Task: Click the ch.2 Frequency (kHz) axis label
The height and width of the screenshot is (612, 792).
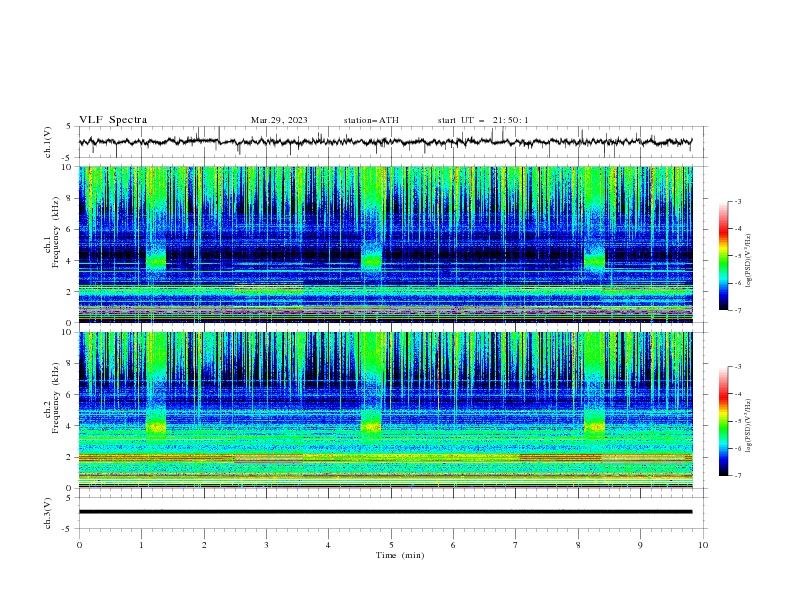Action: pyautogui.click(x=52, y=399)
